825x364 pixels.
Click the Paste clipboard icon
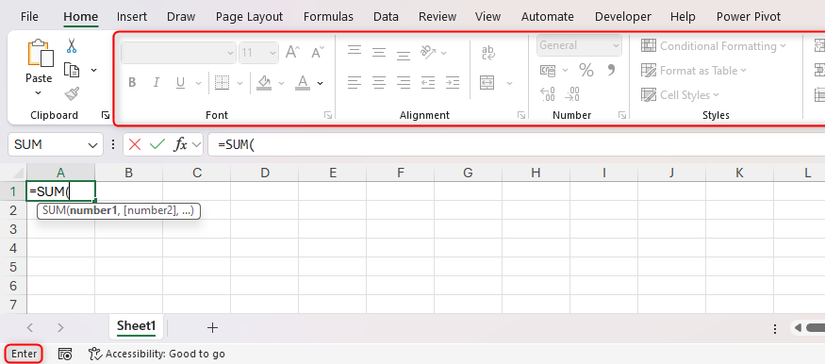click(40, 53)
